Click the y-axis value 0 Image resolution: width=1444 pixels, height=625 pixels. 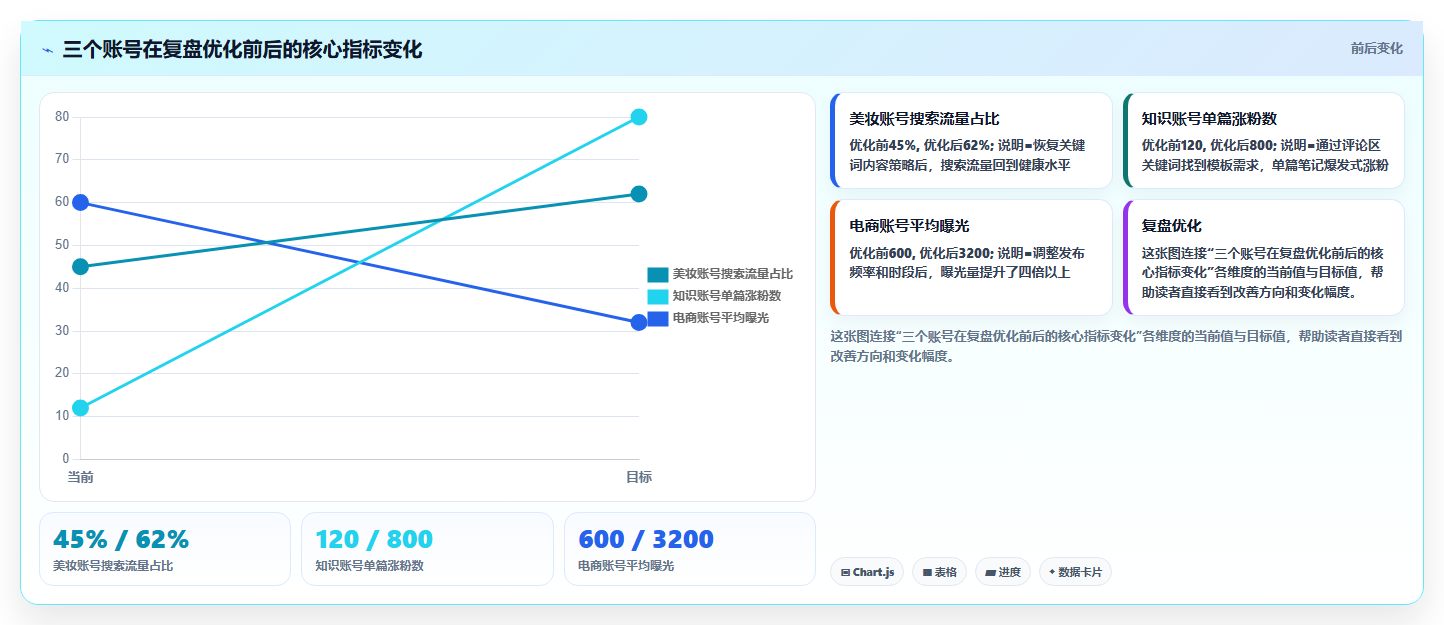point(66,459)
